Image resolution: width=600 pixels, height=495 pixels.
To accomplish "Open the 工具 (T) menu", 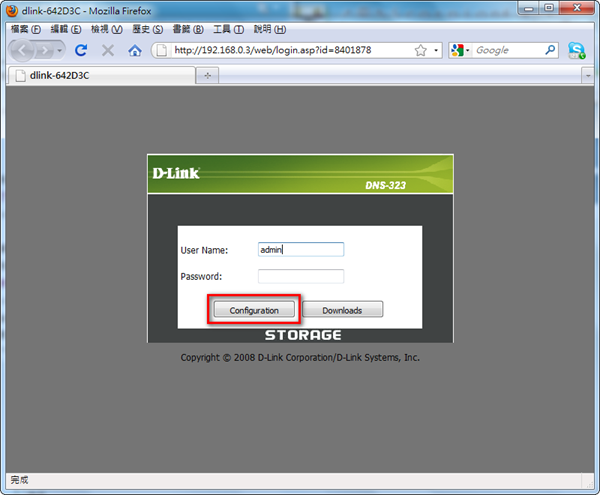I will click(x=228, y=29).
